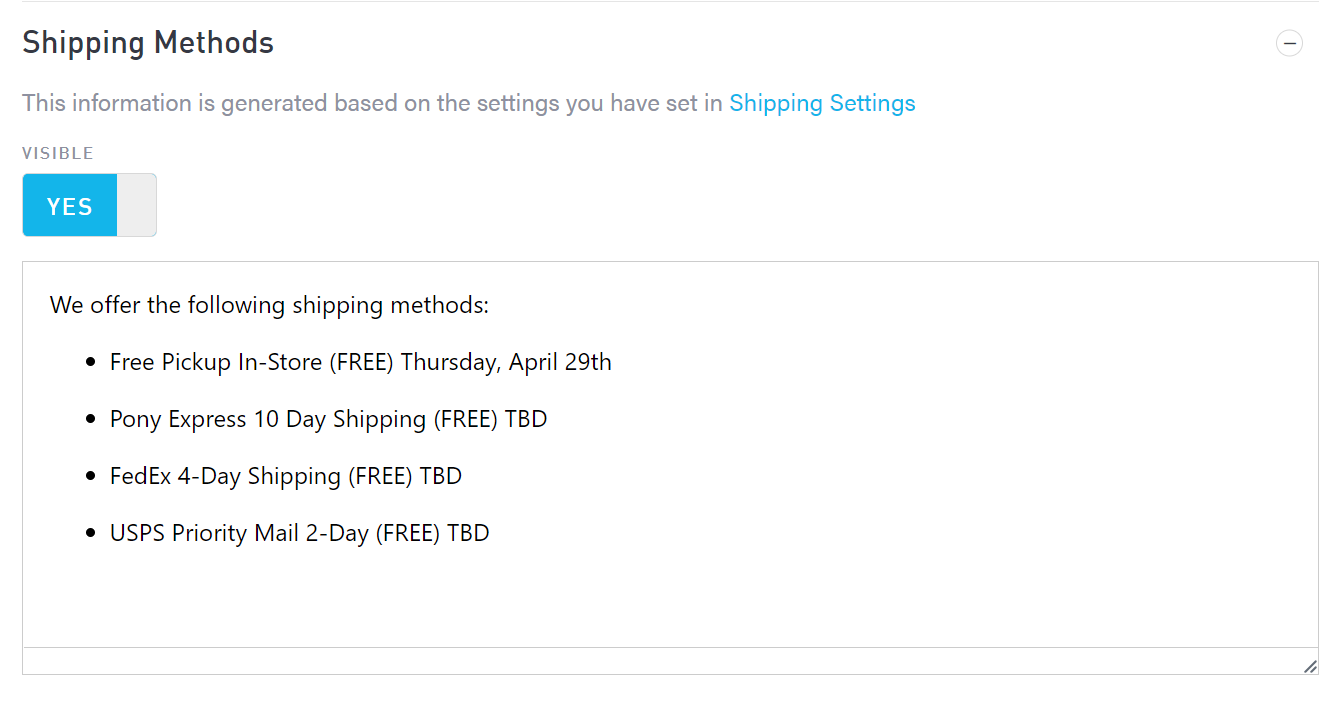Screen dimensions: 1339x710
Task: Click the bullet before USPS Priority Mail
Action: coord(92,533)
